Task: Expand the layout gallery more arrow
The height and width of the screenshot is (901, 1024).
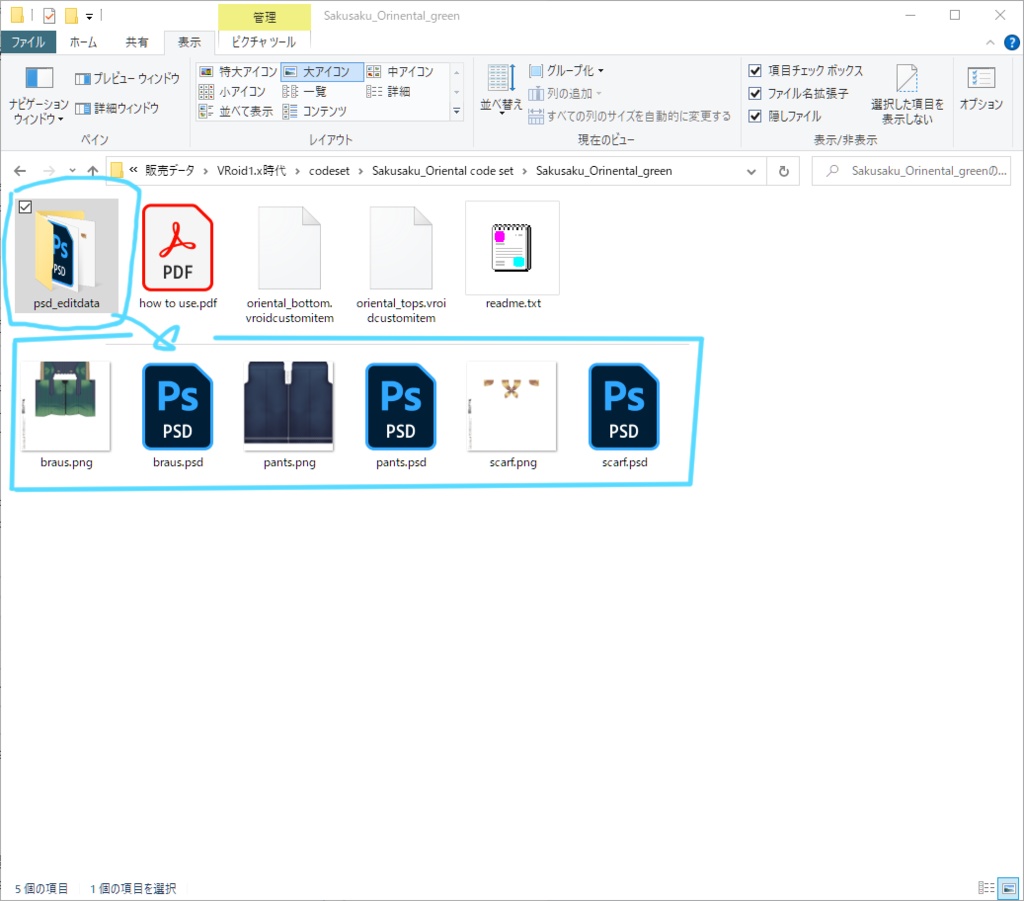Action: (x=456, y=112)
